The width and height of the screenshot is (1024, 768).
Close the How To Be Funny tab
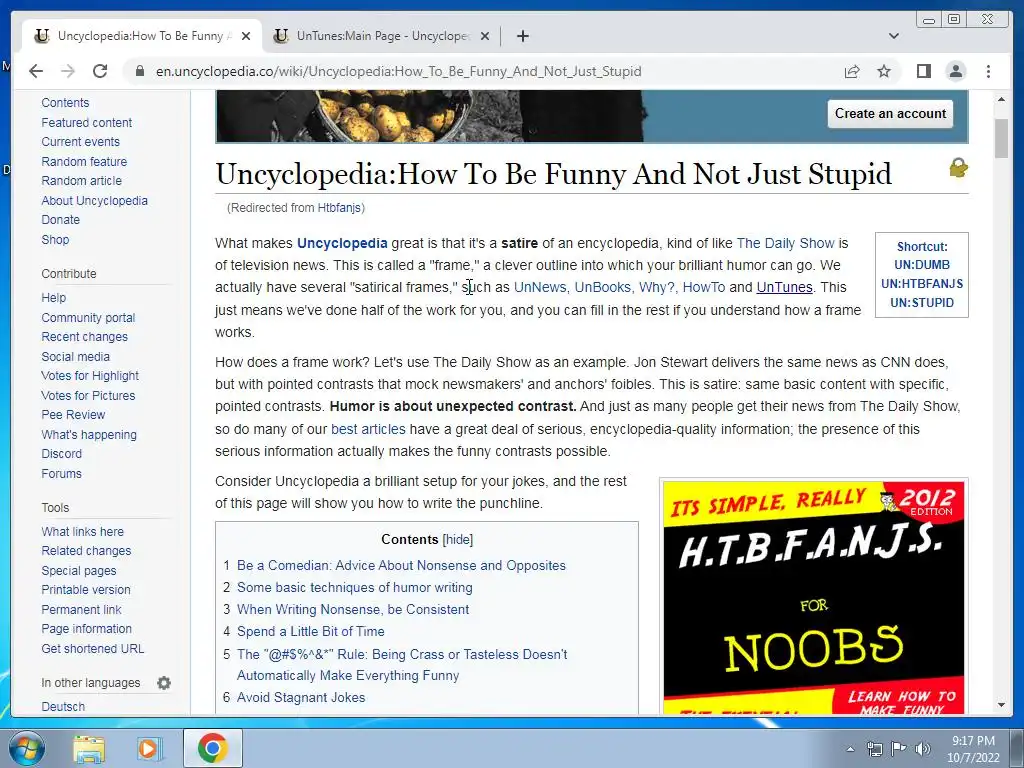coord(246,36)
